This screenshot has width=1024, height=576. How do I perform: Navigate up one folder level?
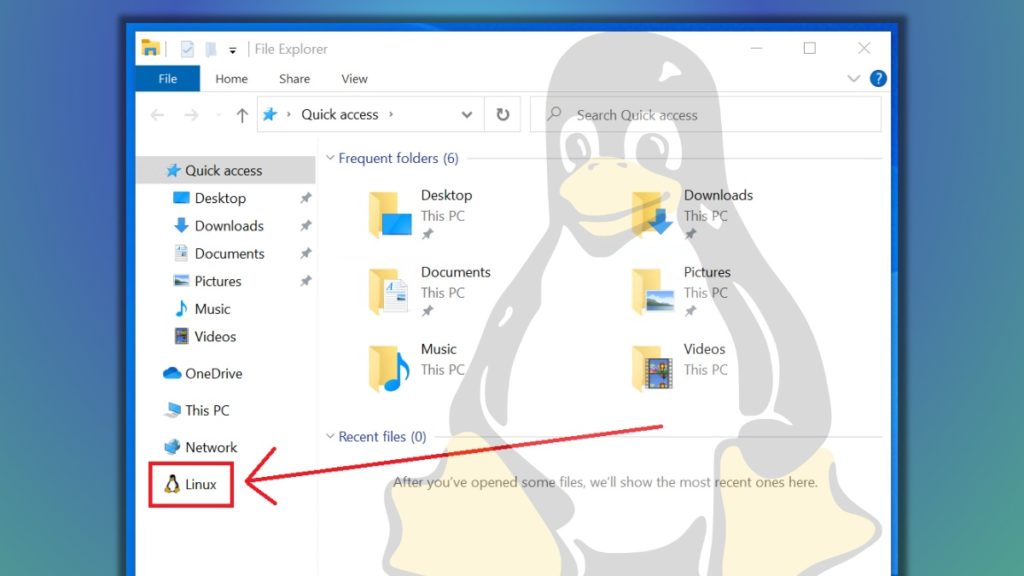(x=241, y=114)
